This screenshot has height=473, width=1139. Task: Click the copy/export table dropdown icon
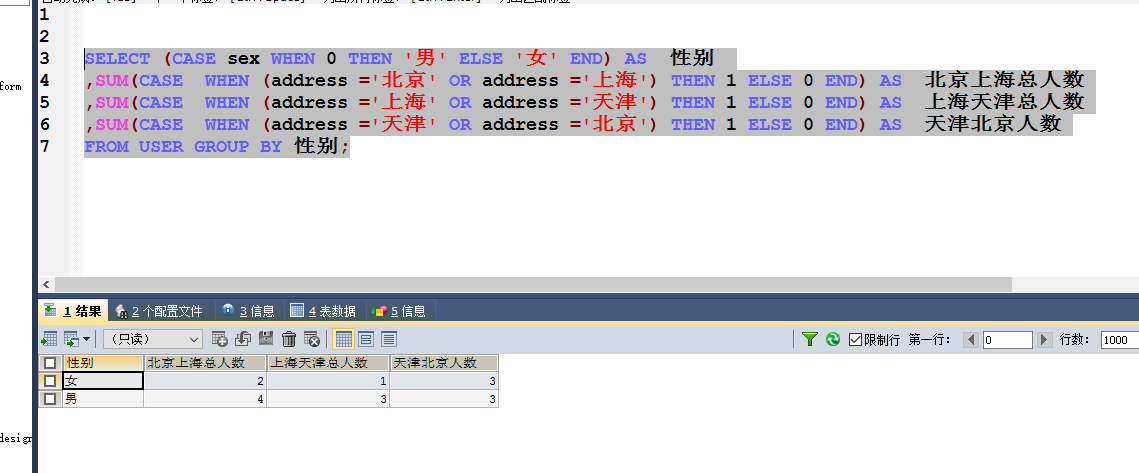point(76,339)
